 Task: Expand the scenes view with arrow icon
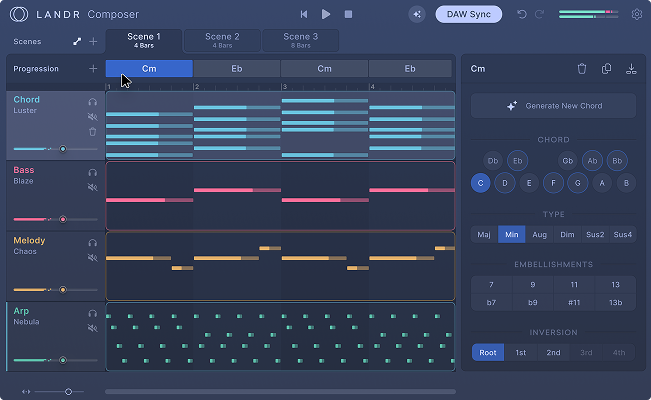point(77,42)
